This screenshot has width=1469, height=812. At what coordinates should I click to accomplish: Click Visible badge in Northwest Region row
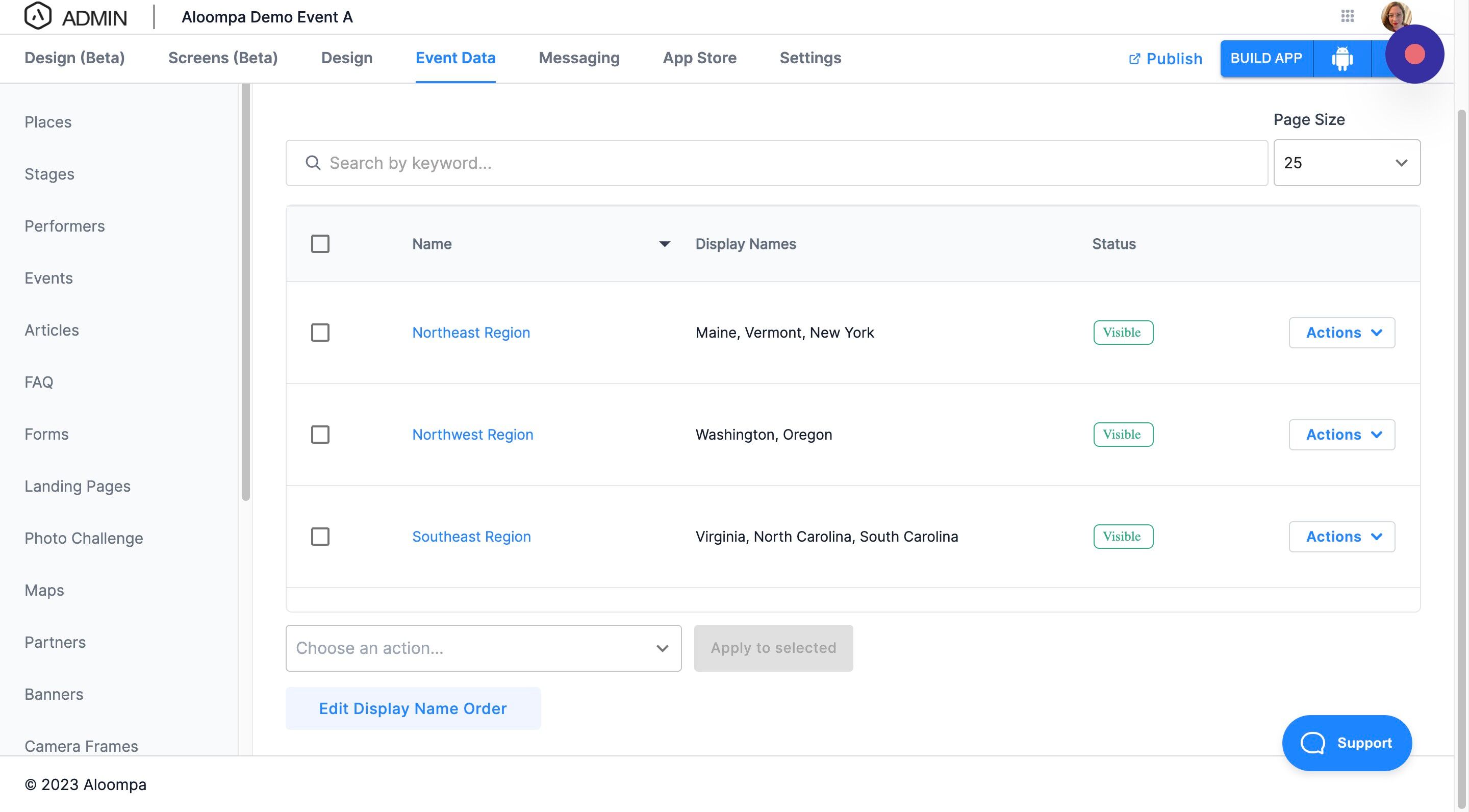(x=1123, y=435)
